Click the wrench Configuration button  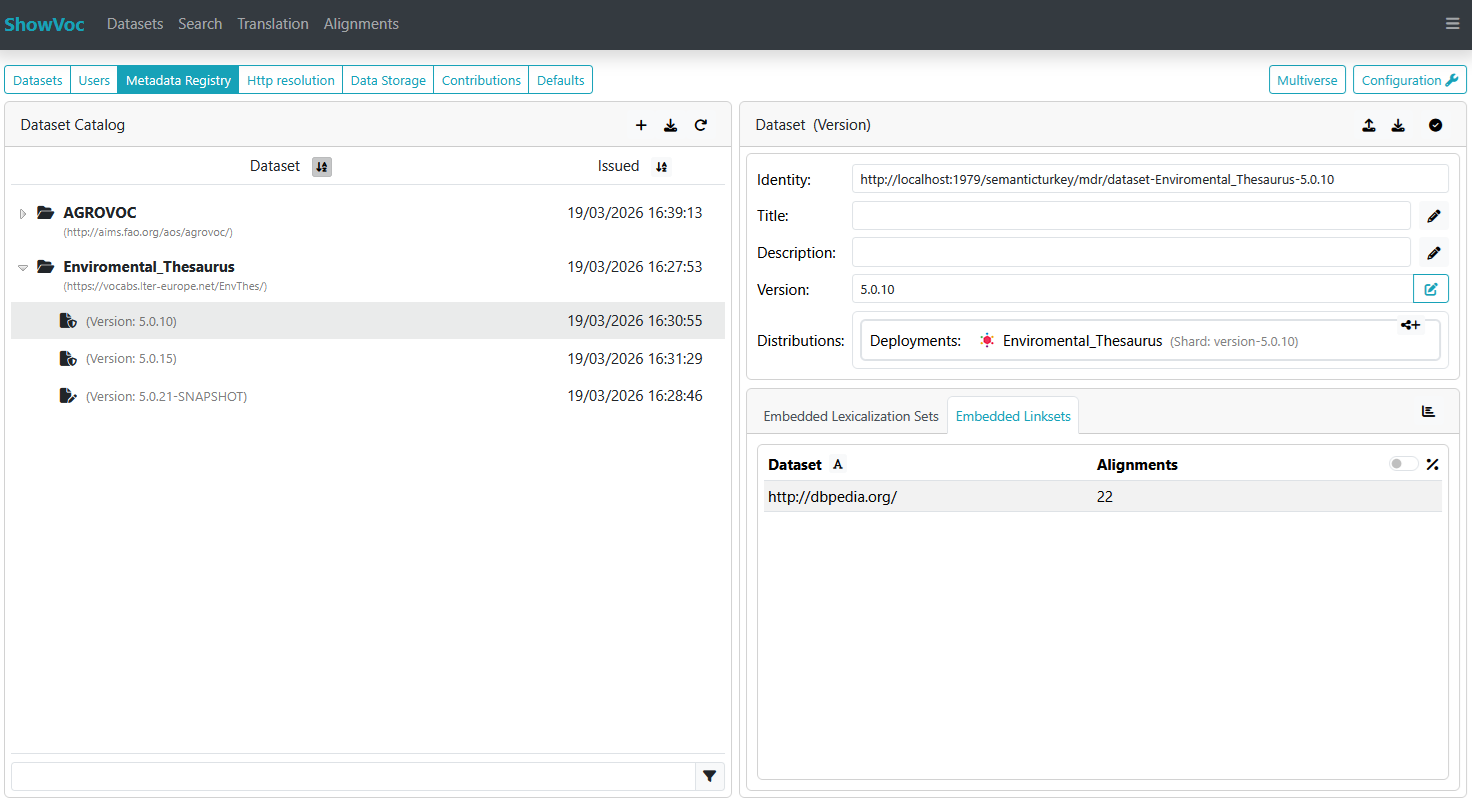[1410, 80]
